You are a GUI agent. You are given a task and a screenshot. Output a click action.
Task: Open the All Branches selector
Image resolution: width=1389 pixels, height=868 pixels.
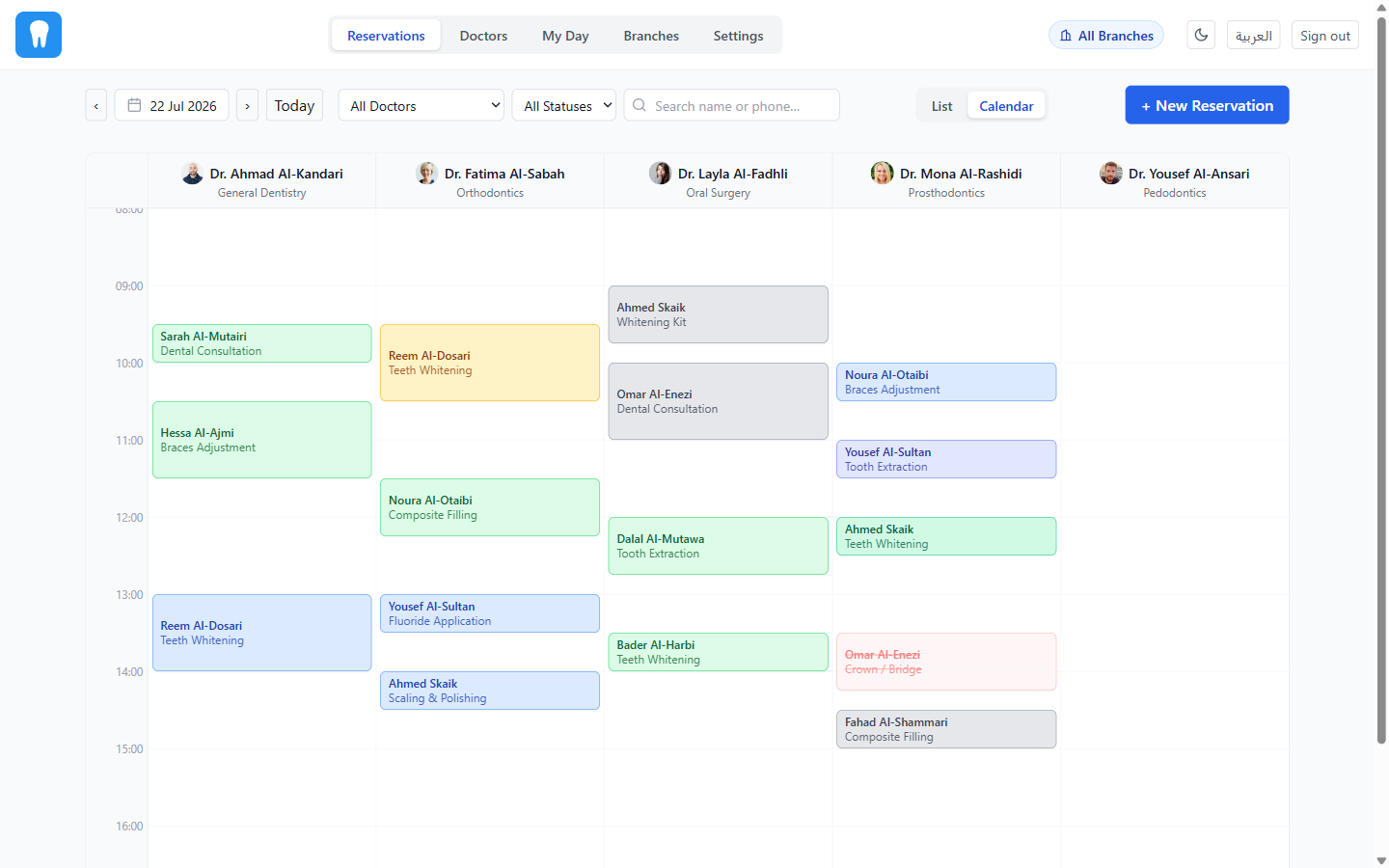coord(1106,35)
